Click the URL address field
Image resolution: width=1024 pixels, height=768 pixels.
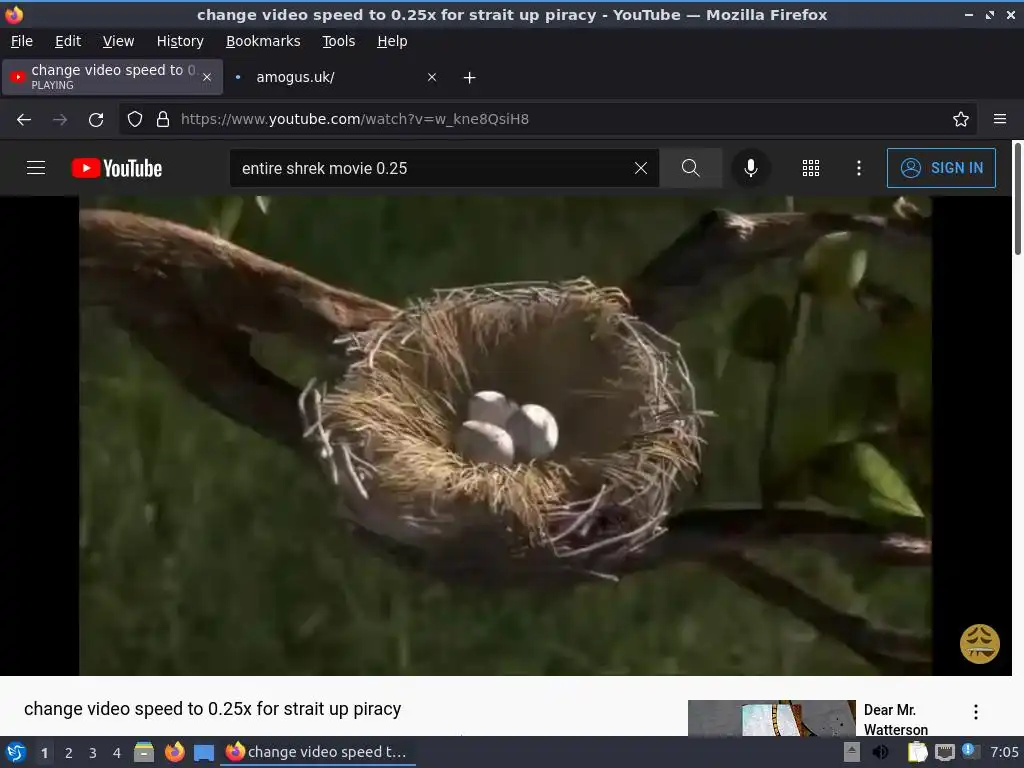(549, 119)
